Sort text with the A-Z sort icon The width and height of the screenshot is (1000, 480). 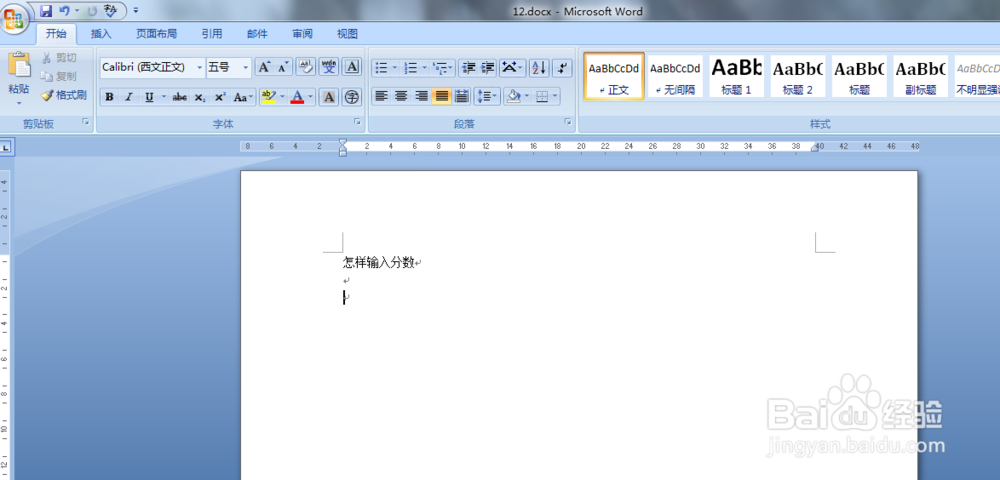pos(539,67)
